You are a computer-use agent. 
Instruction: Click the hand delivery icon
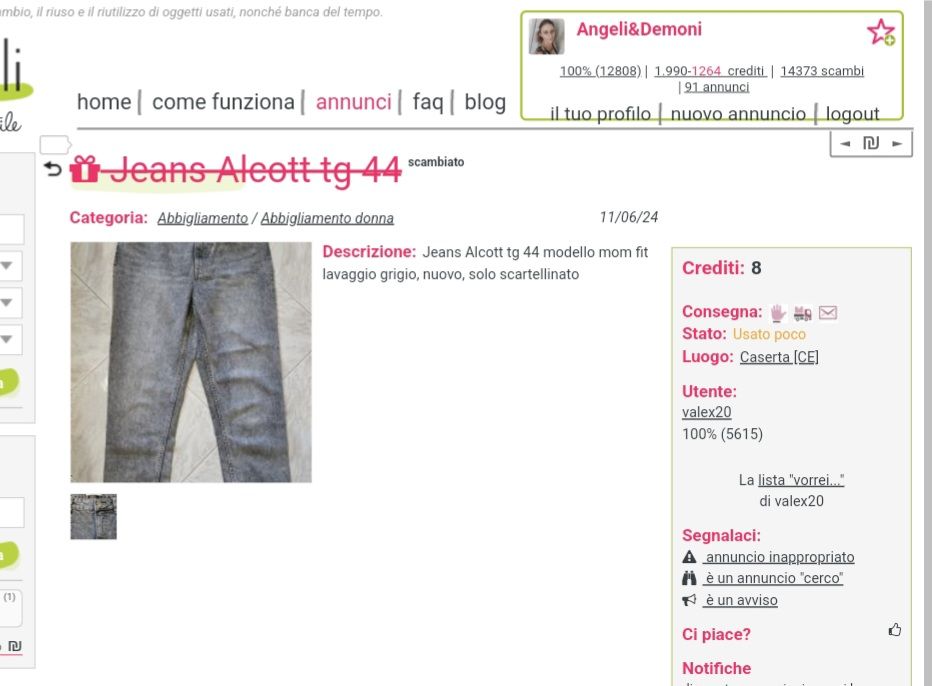(x=777, y=313)
